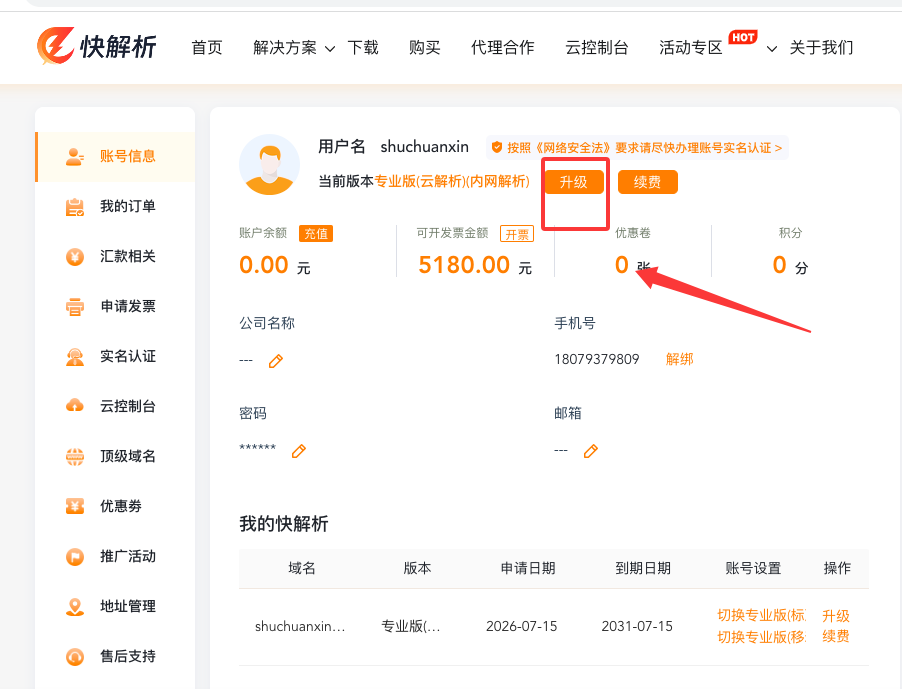Open the 地址管理 location pin icon

click(x=75, y=607)
